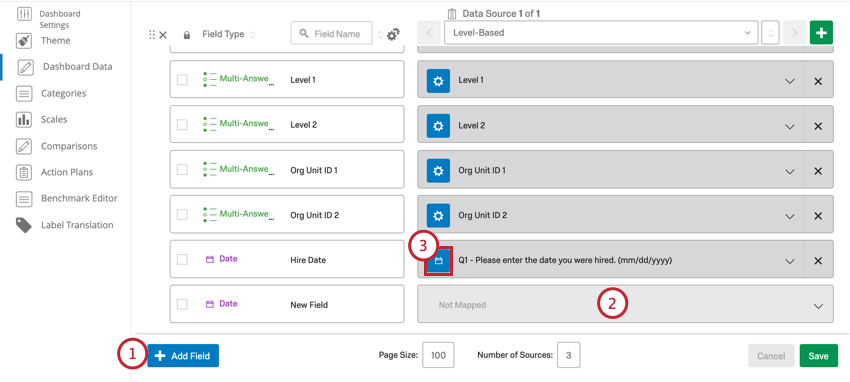
Task: Check the Hire Date field checkbox
Action: point(182,260)
